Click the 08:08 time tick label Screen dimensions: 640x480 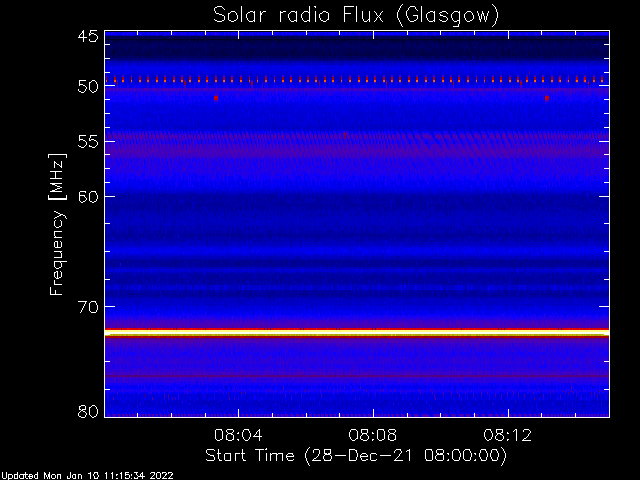click(x=373, y=436)
